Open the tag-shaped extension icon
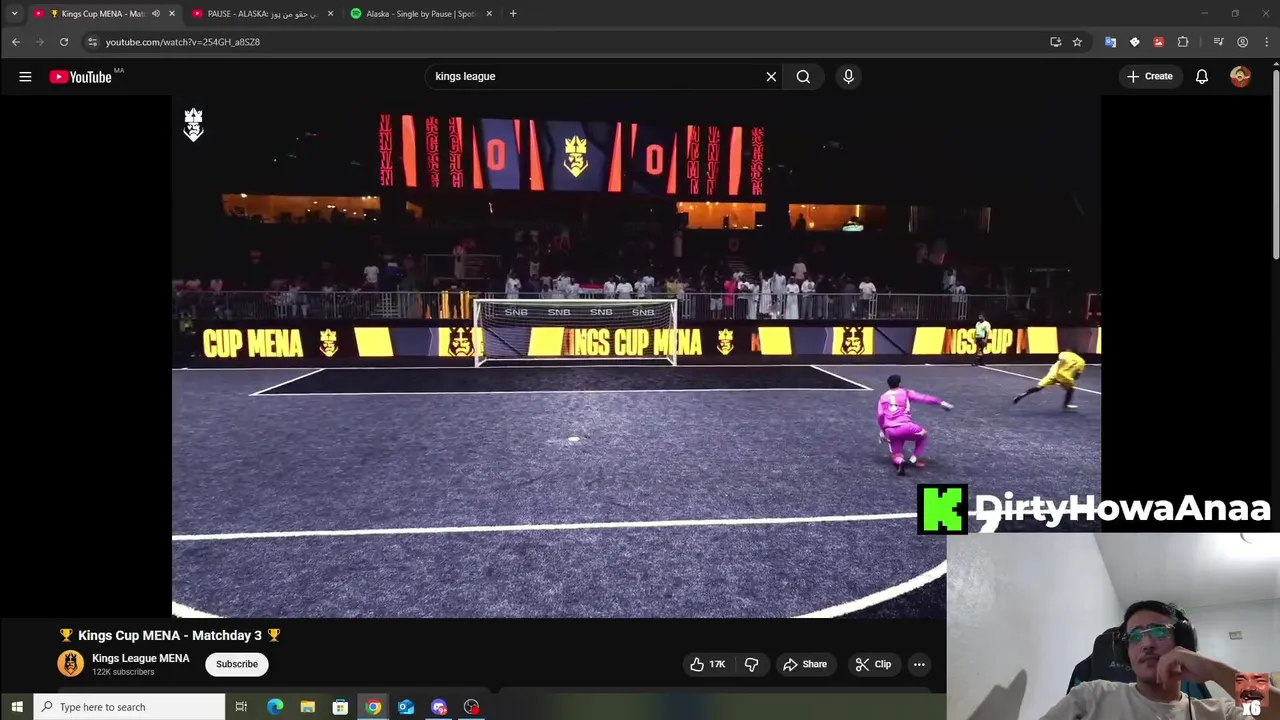1280x720 pixels. click(x=1134, y=42)
